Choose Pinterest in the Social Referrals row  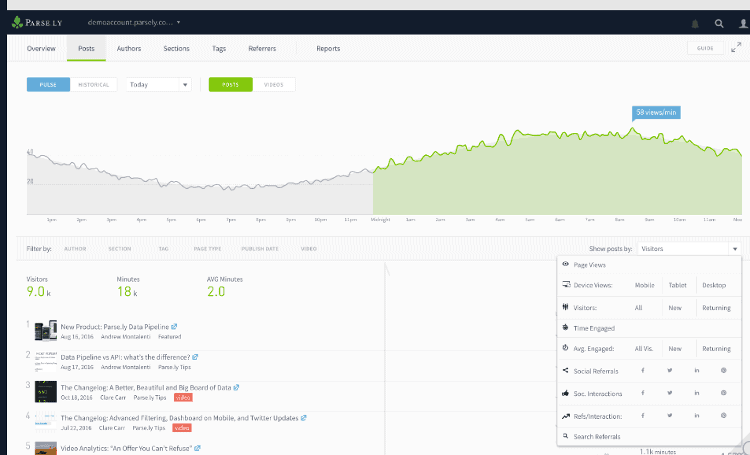click(x=724, y=370)
